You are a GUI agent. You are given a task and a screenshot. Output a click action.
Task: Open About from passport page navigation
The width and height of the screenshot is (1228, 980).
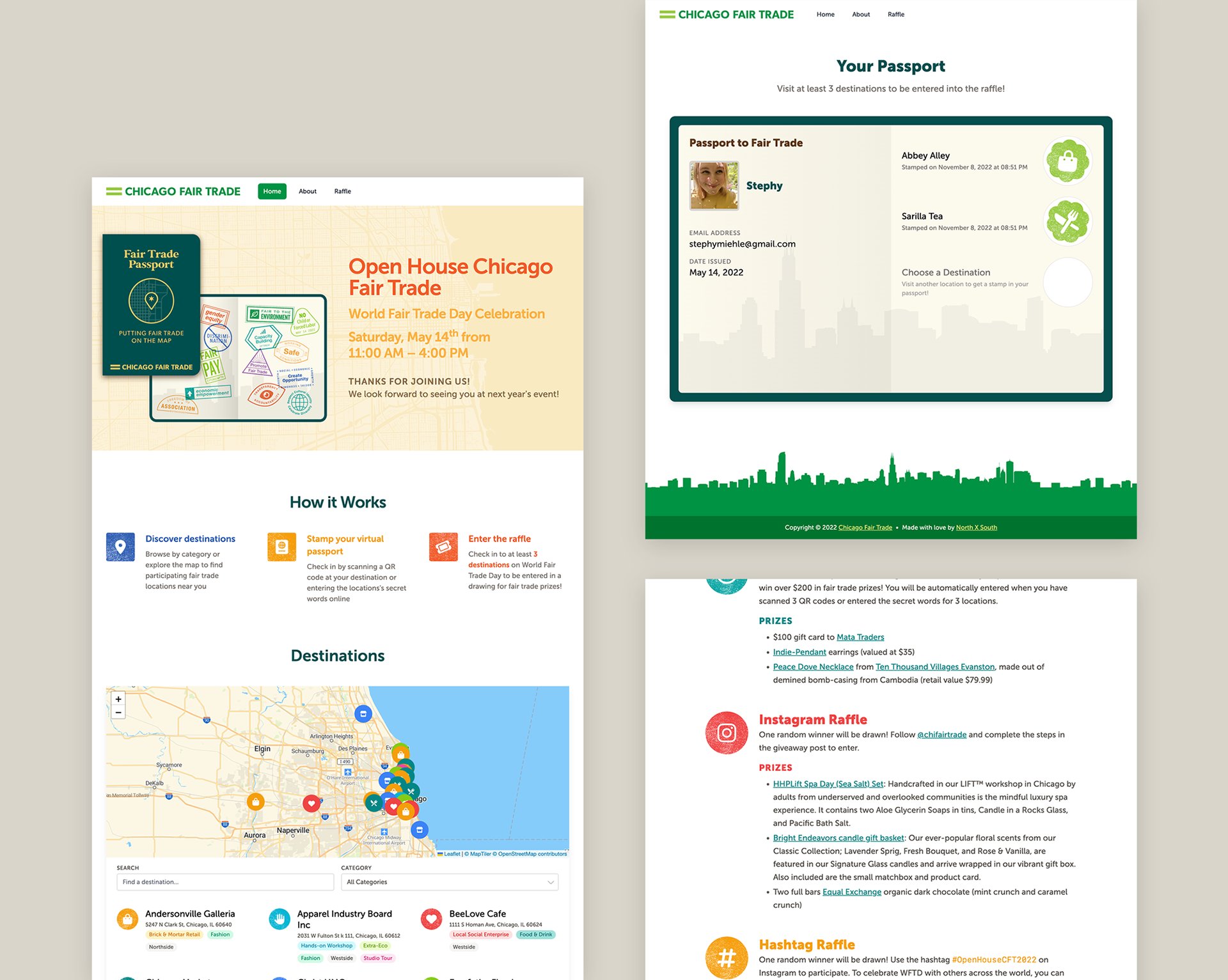pos(861,14)
